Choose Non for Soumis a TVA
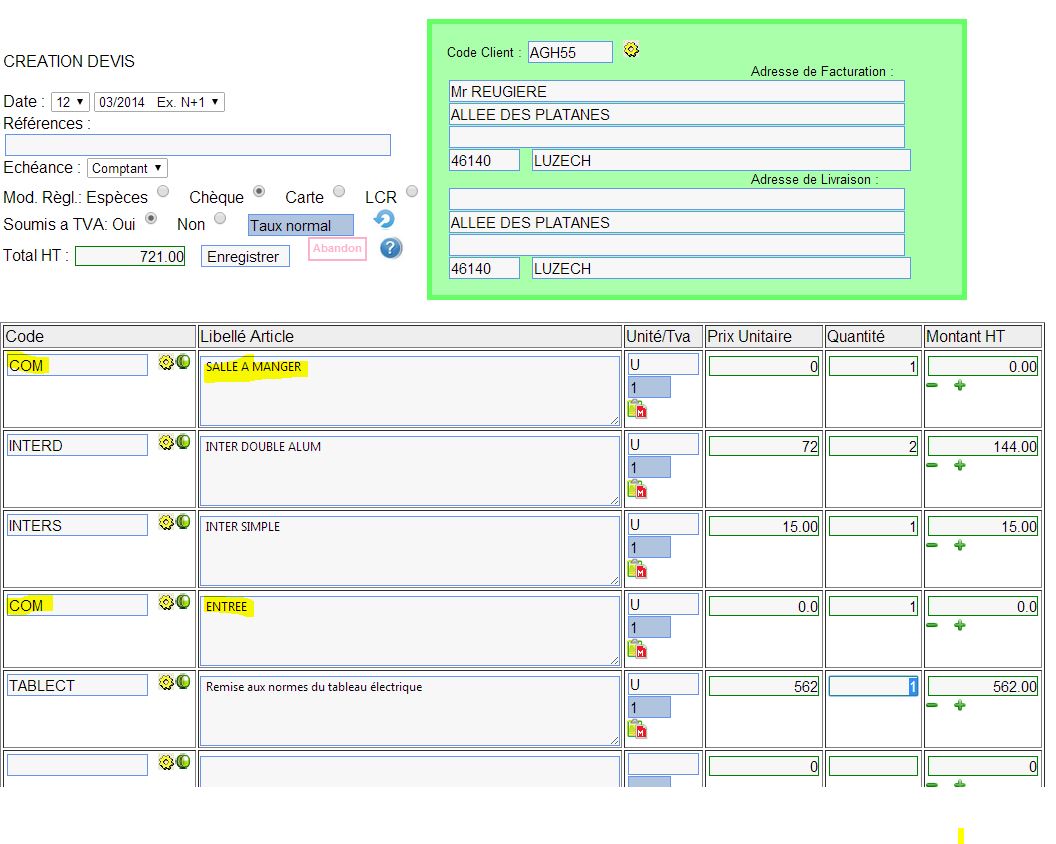This screenshot has height=844, width=1056. click(x=220, y=218)
